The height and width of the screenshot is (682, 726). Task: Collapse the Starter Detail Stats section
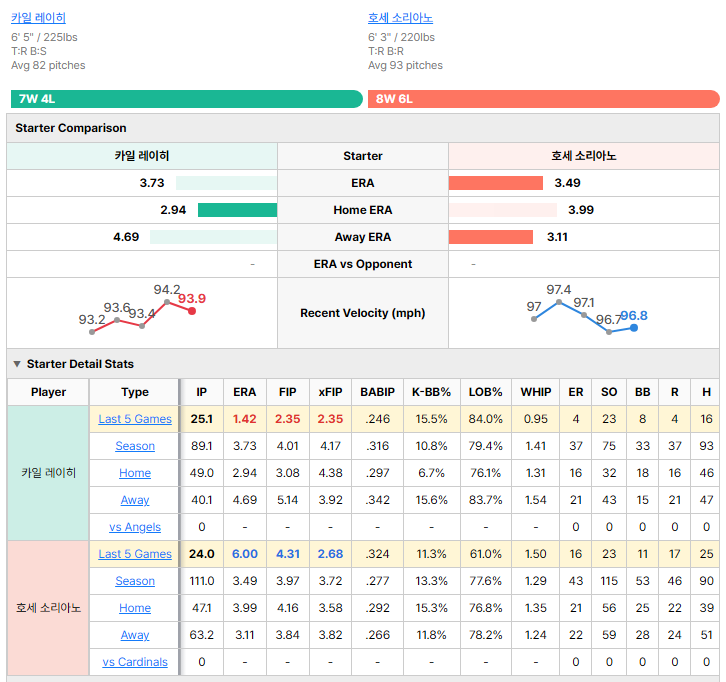tap(17, 364)
